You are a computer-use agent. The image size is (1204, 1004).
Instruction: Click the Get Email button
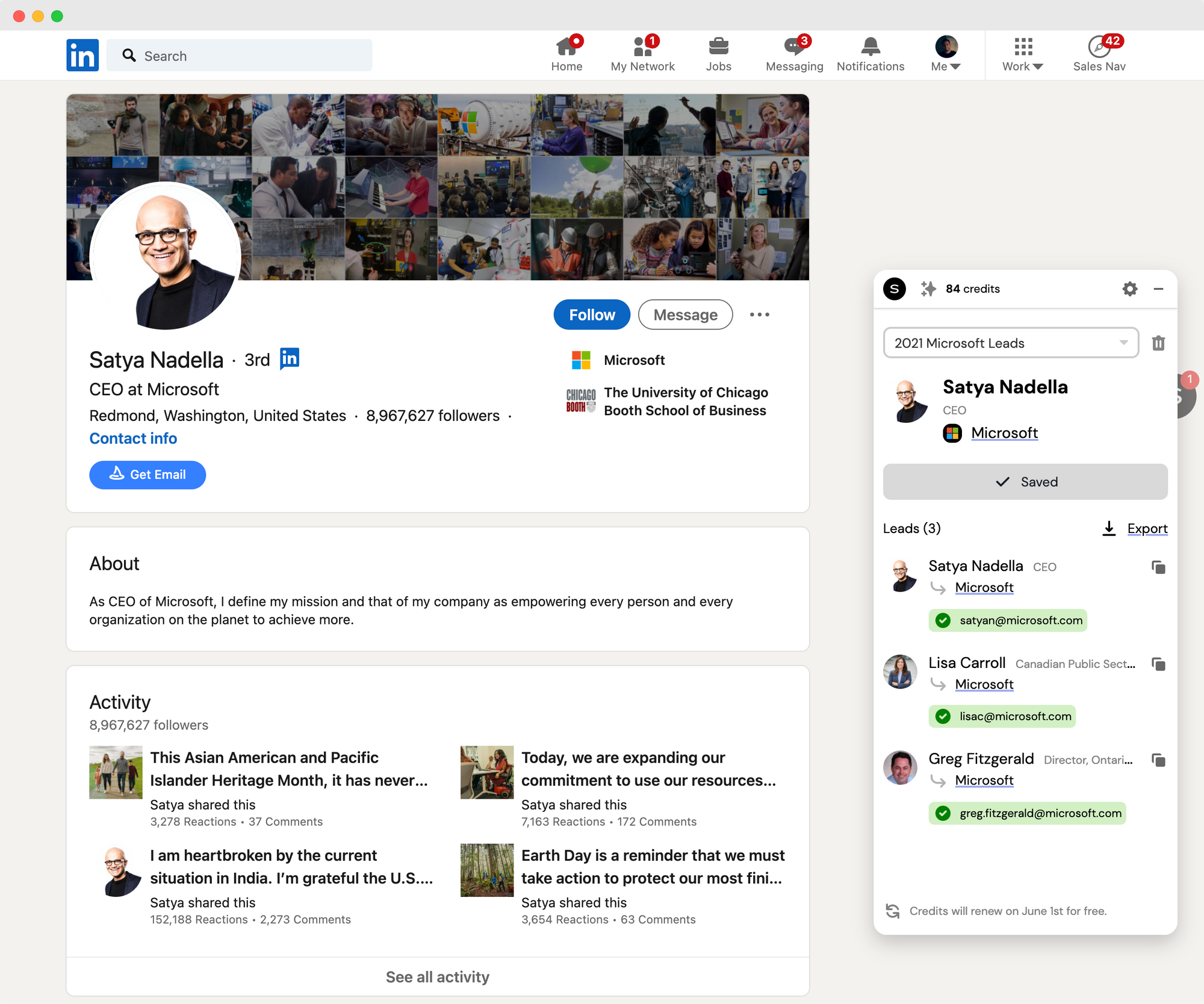click(147, 475)
